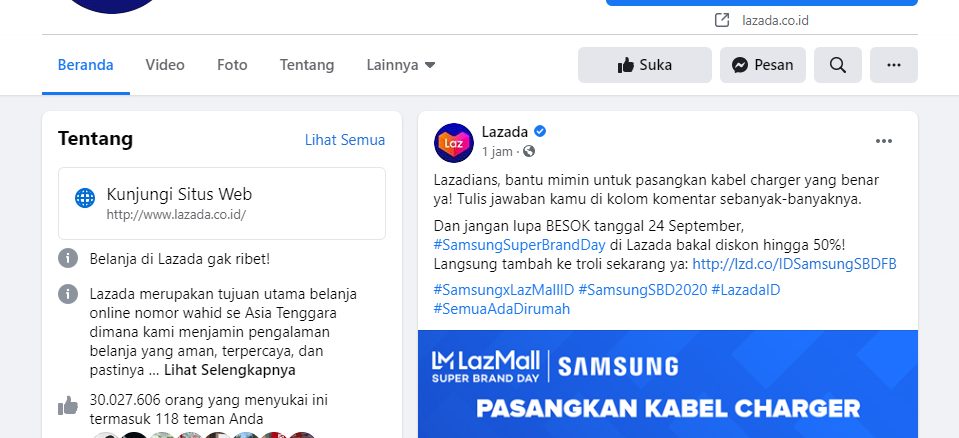Click the public audience globe icon under post
The image size is (959, 438).
528,151
